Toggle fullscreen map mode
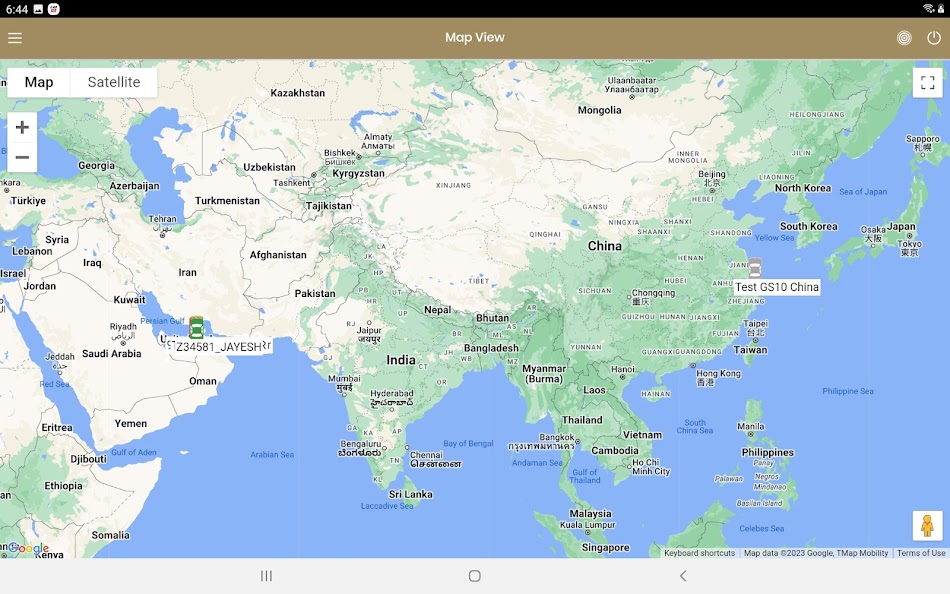 click(x=927, y=82)
